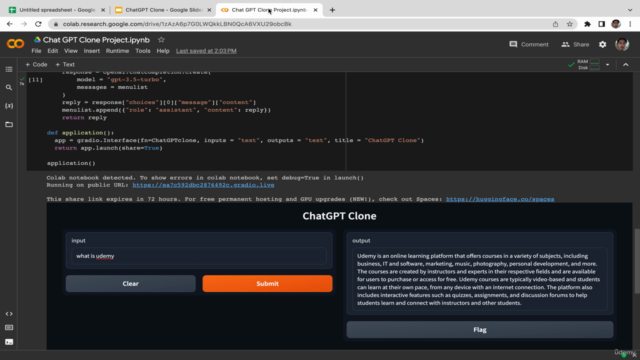This screenshot has height=360, width=640.
Task: Open the File menu
Action: pos(36,51)
